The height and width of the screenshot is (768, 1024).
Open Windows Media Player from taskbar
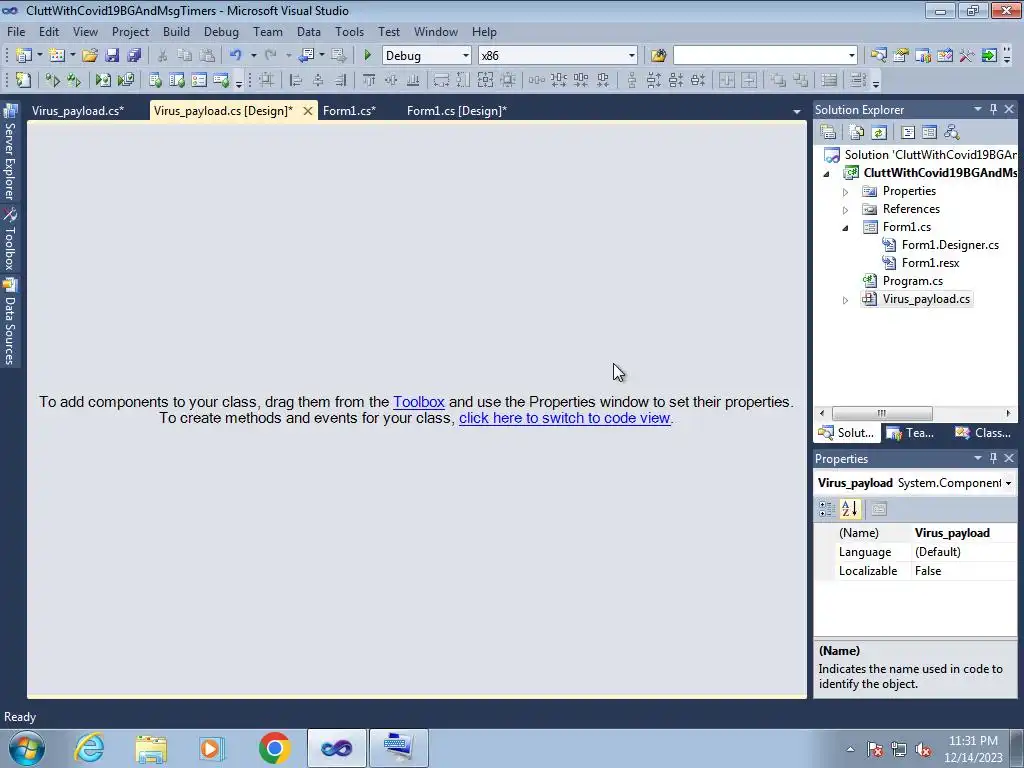coord(212,748)
